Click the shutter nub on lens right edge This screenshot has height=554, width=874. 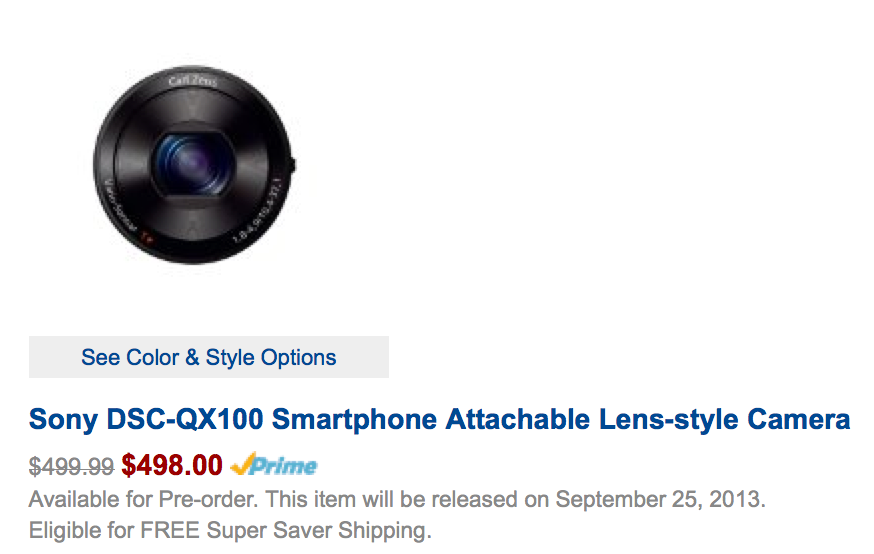(293, 164)
